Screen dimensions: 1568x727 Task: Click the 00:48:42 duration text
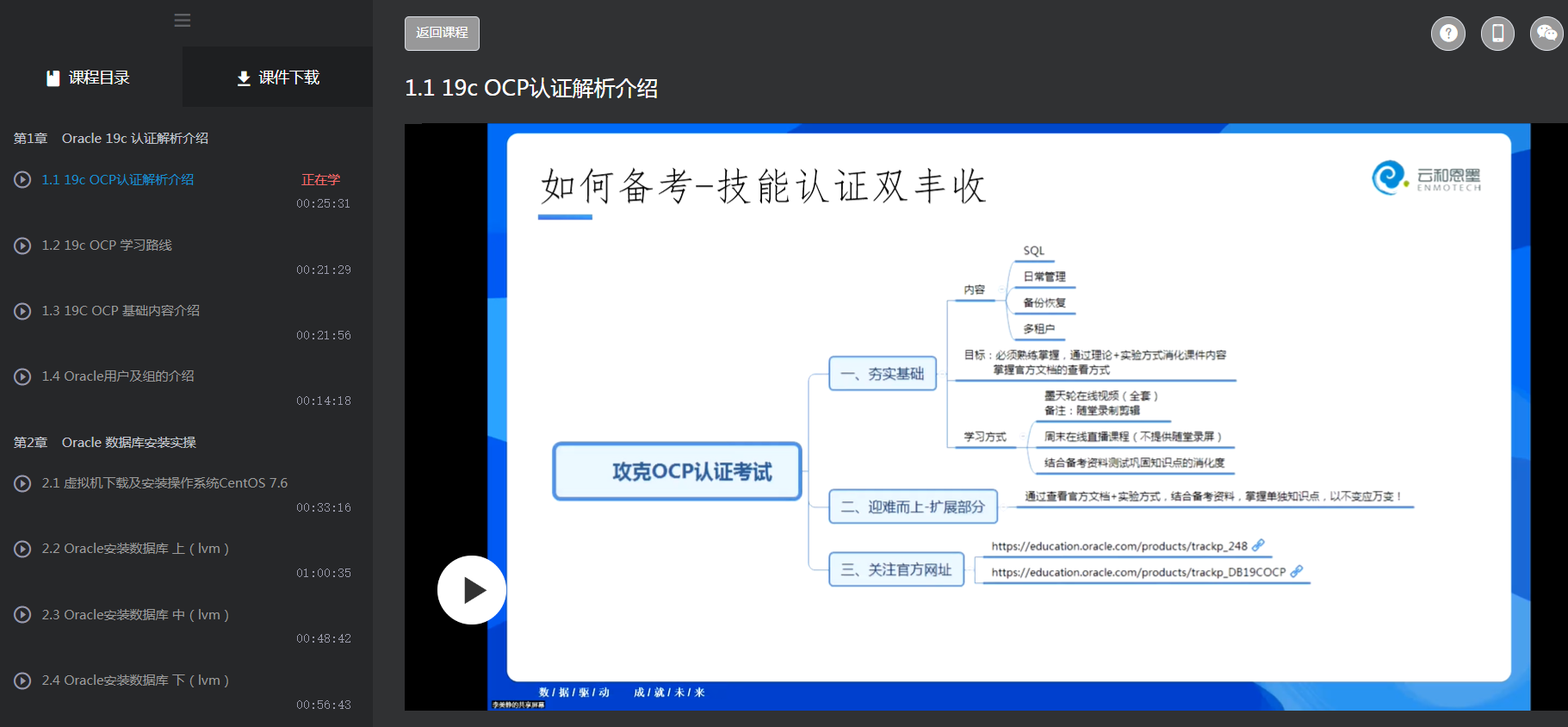pos(324,639)
